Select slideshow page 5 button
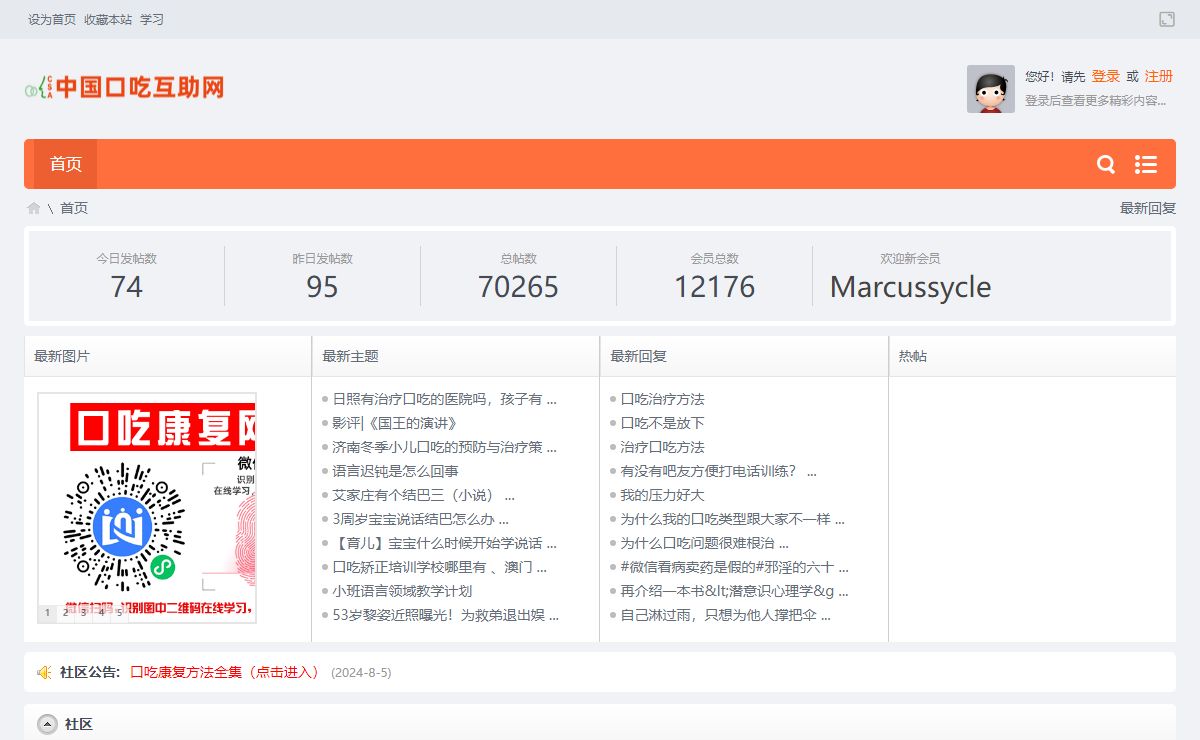 pos(119,612)
